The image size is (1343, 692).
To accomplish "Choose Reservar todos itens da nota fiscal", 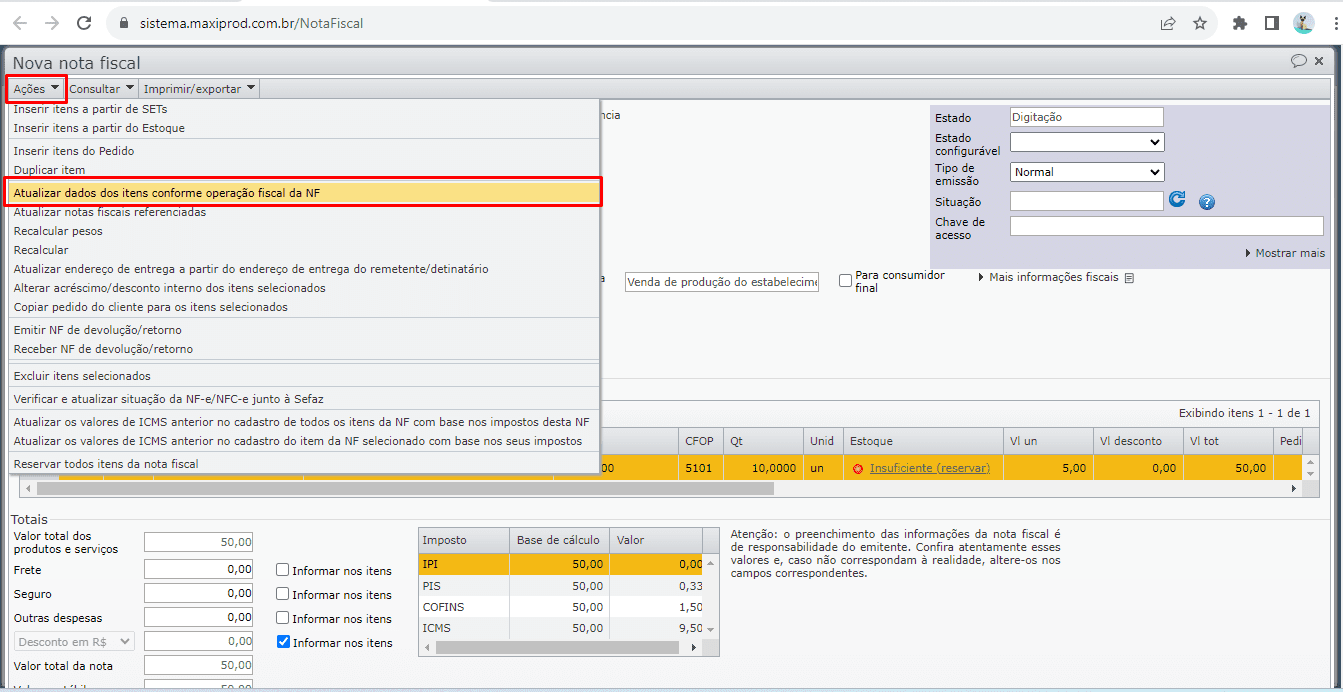I will point(106,464).
